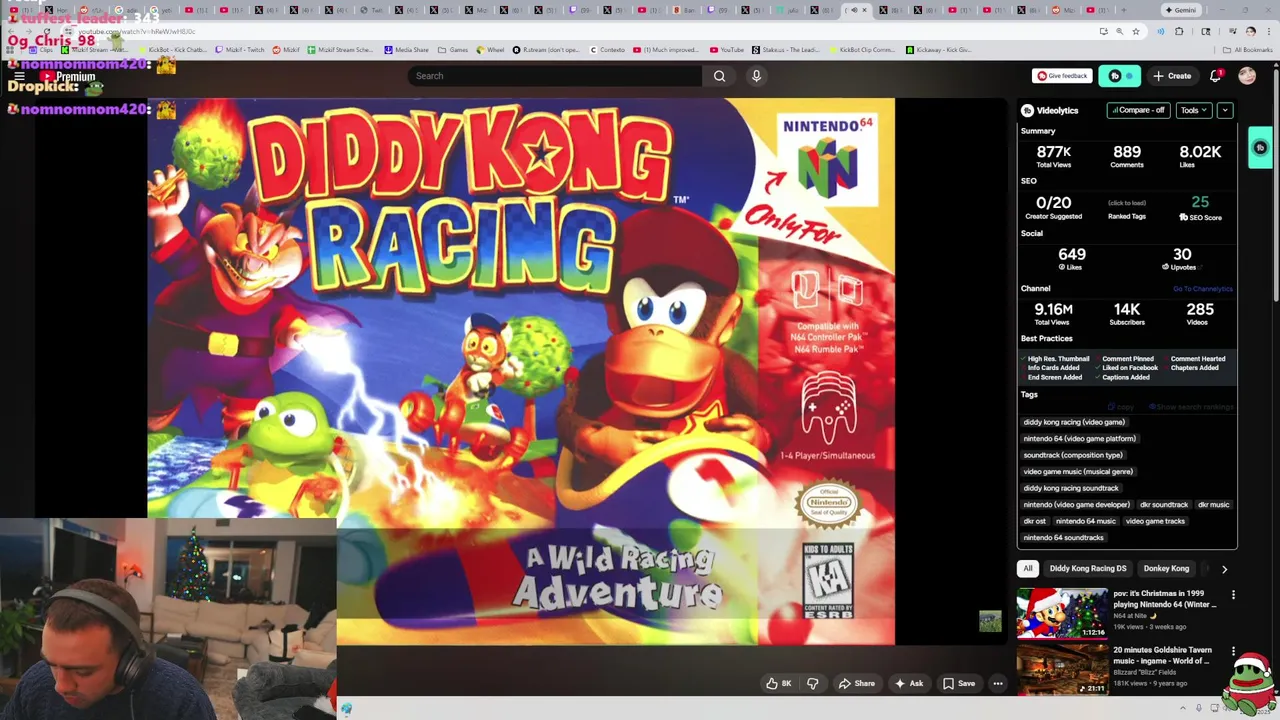Click the Chrome address bar URL
This screenshot has height=720, width=1280.
click(137, 31)
